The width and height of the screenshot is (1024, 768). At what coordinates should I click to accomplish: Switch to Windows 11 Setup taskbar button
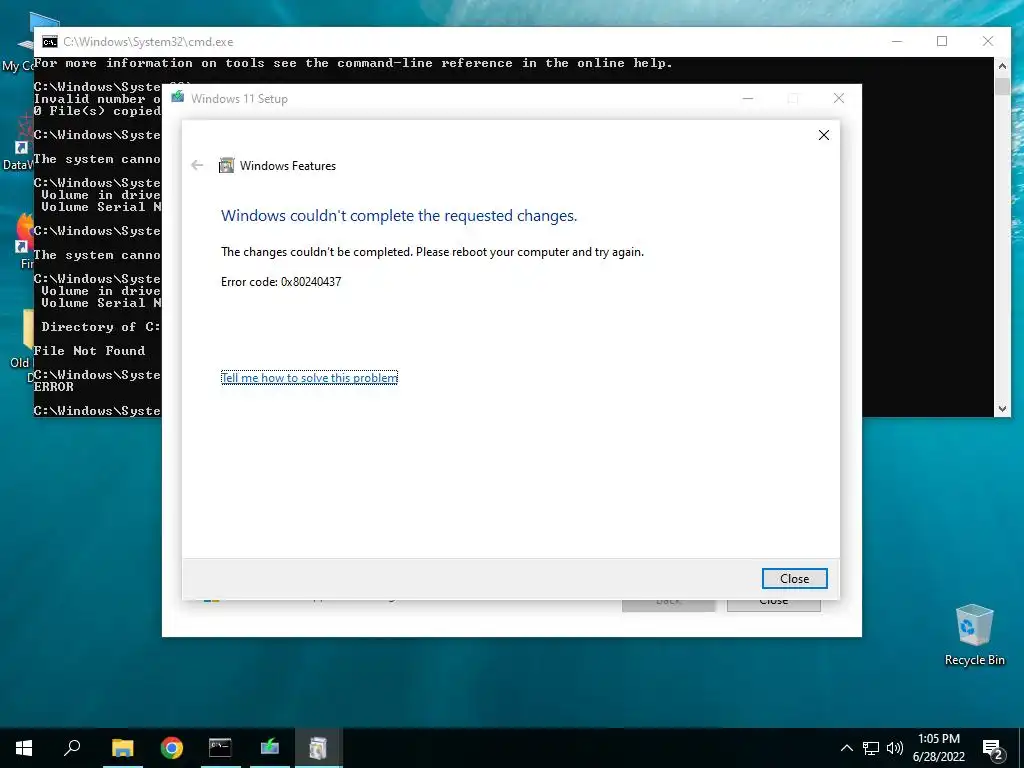tap(270, 748)
